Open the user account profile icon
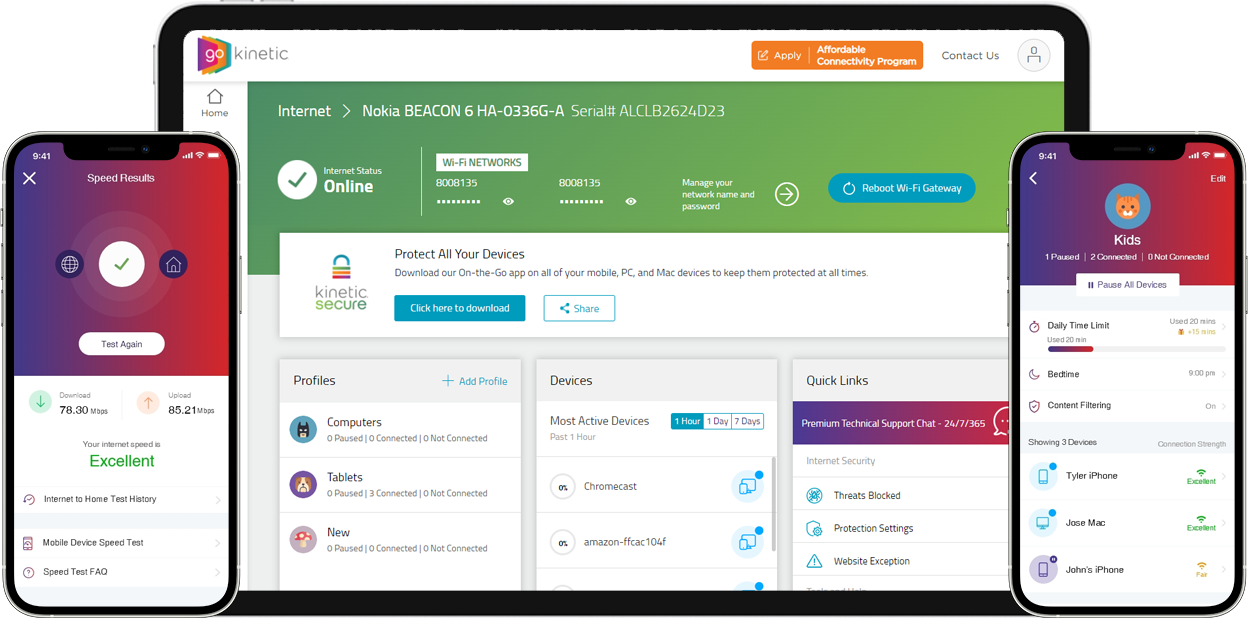 tap(1033, 56)
